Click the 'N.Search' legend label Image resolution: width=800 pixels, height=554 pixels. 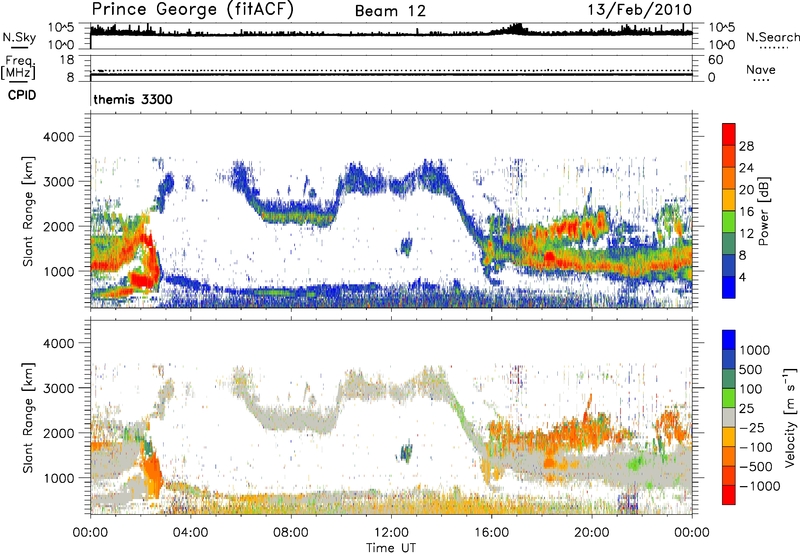pos(772,37)
